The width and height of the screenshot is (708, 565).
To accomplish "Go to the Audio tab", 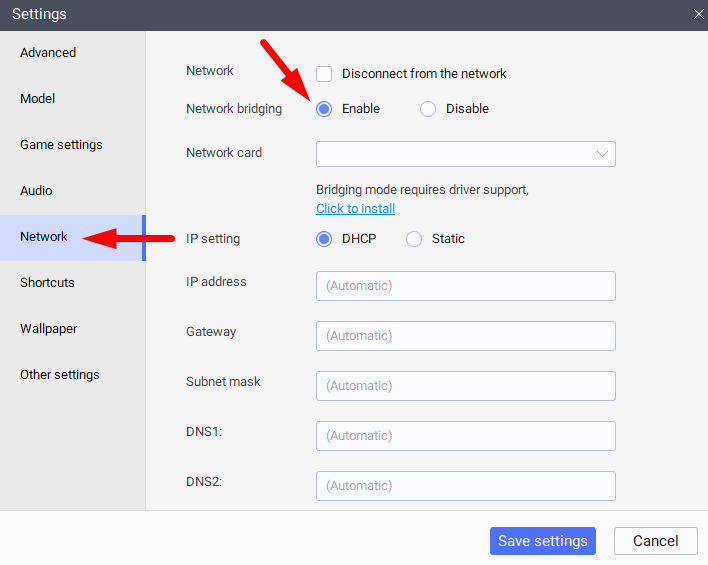I will [x=36, y=191].
